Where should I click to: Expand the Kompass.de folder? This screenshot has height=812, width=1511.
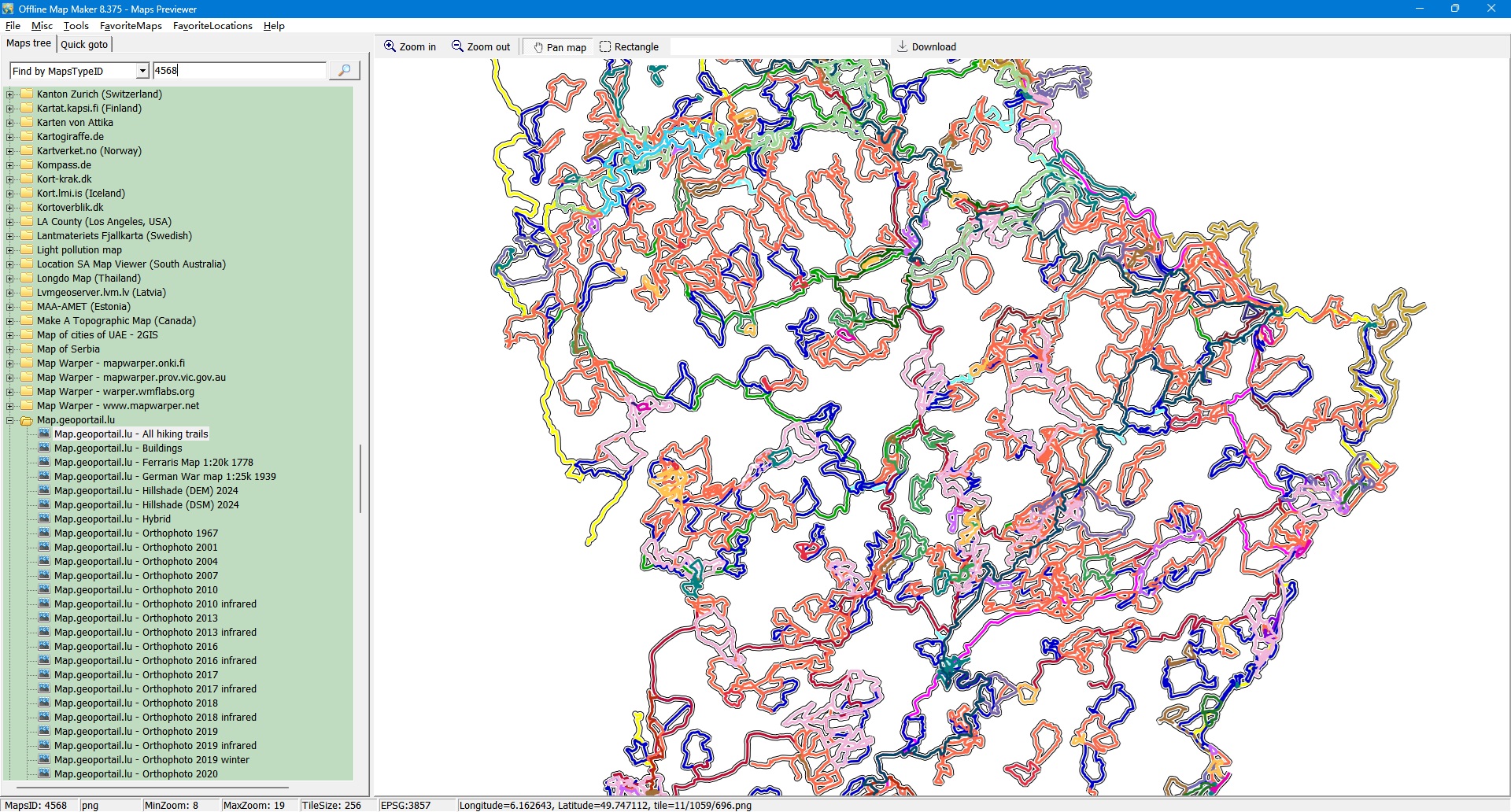[10, 165]
